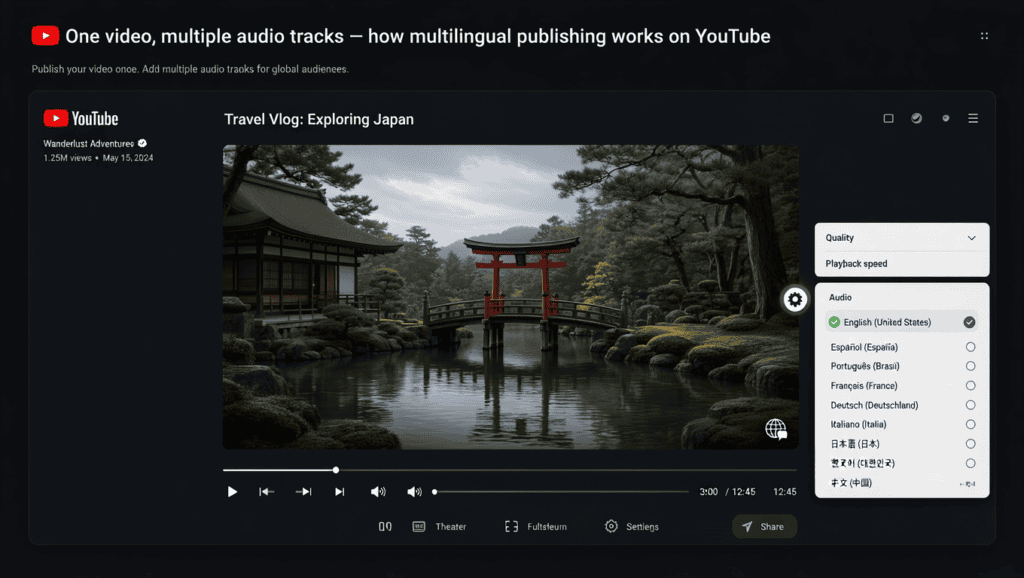Click the small dot icon above the video

(x=946, y=118)
